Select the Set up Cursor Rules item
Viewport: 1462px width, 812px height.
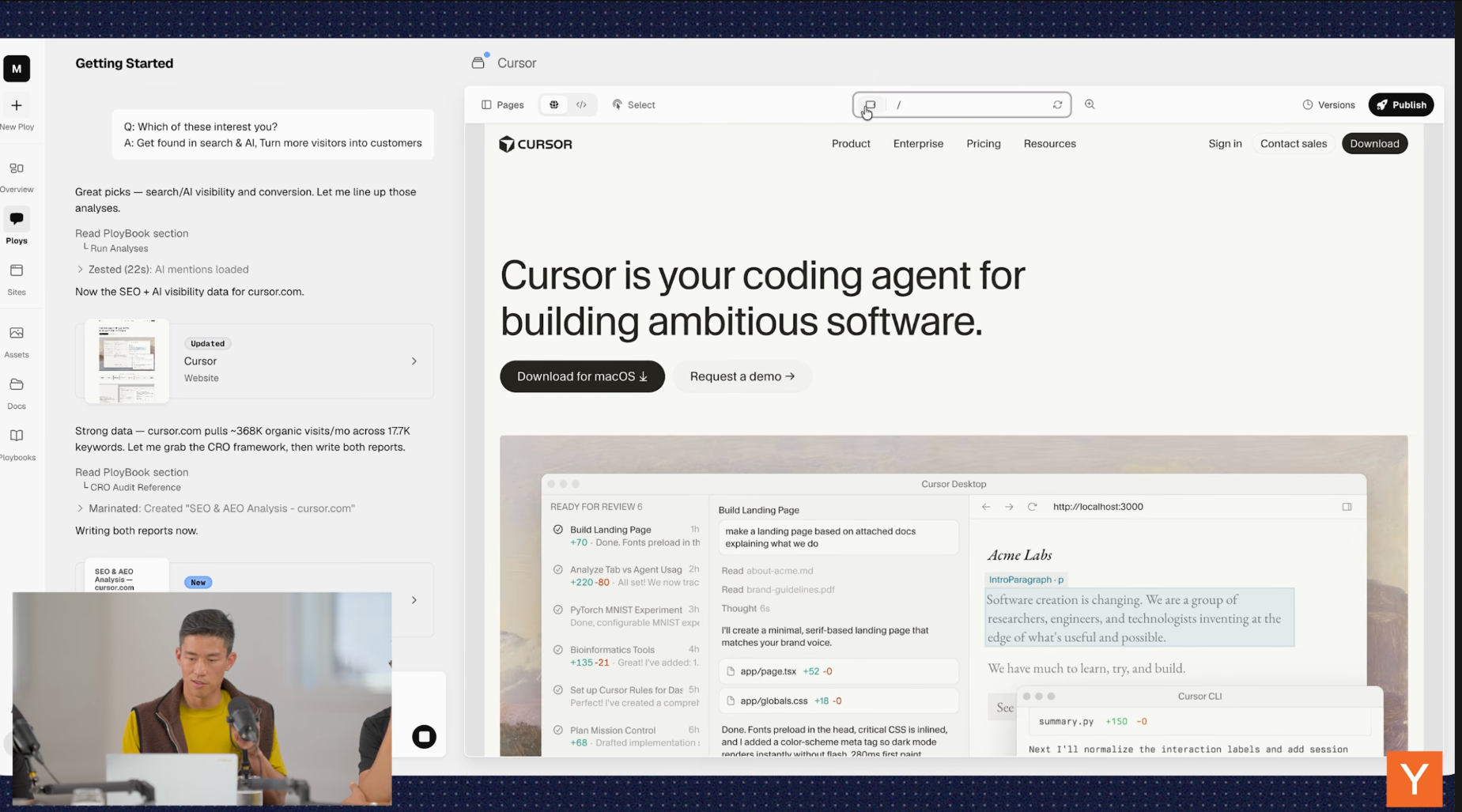[626, 697]
